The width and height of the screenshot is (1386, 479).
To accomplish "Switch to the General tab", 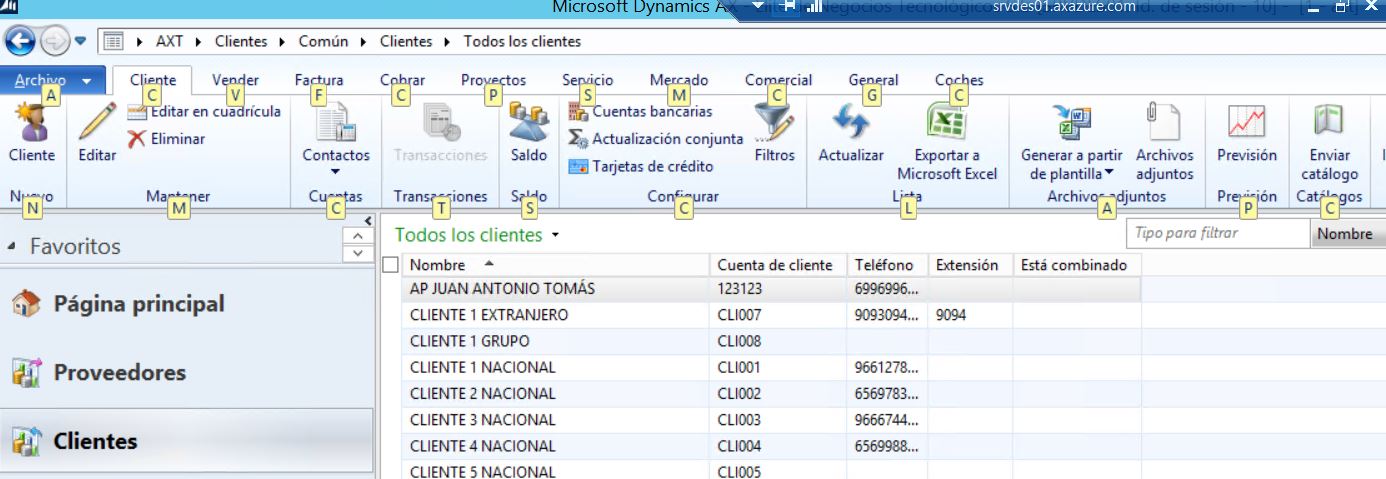I will 873,80.
